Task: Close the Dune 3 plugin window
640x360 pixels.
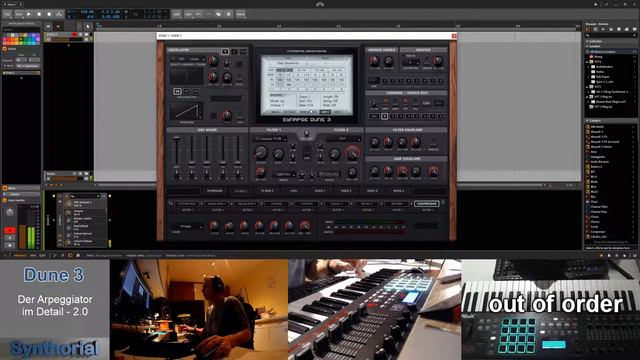Action: click(454, 36)
